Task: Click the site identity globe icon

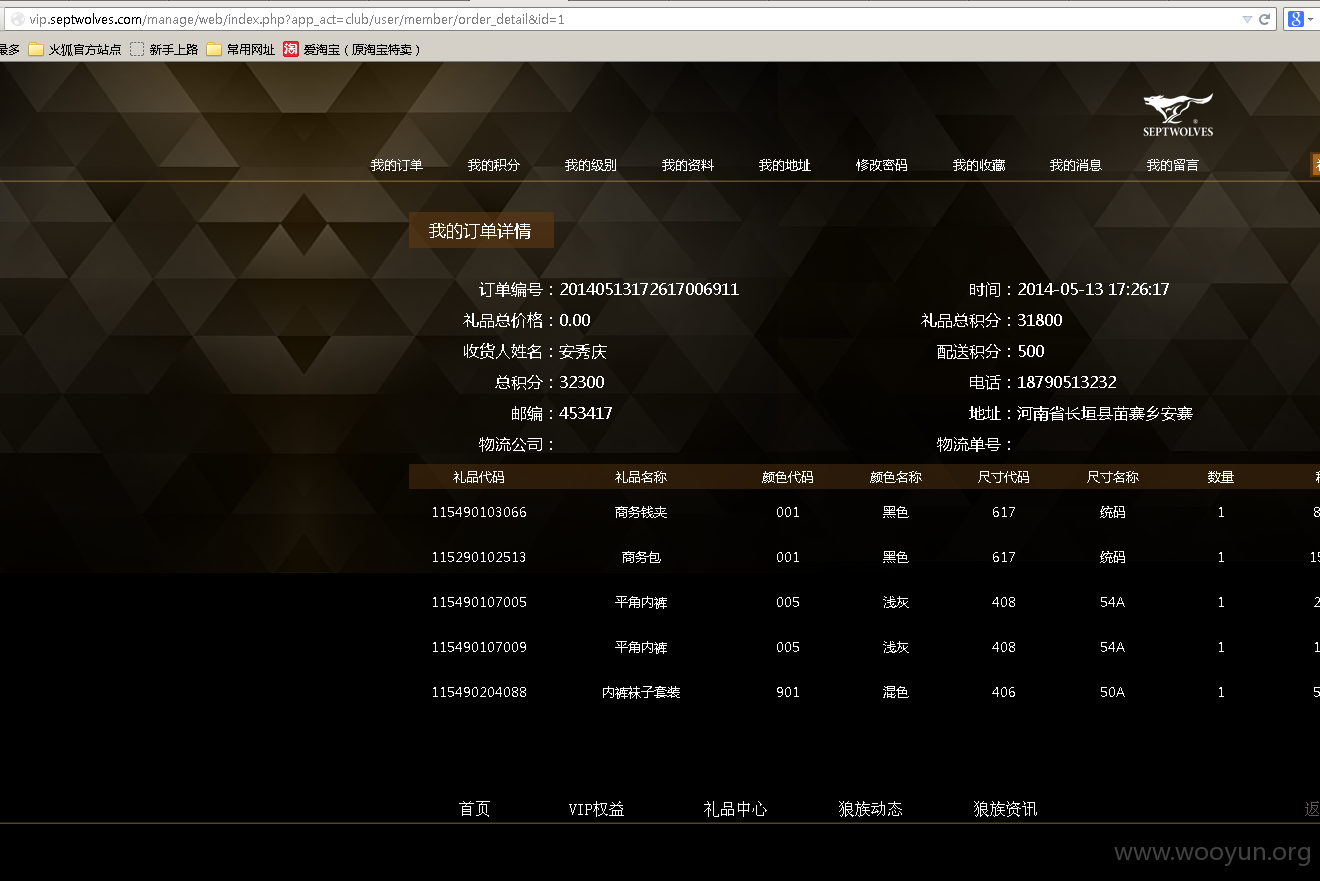Action: (x=17, y=19)
